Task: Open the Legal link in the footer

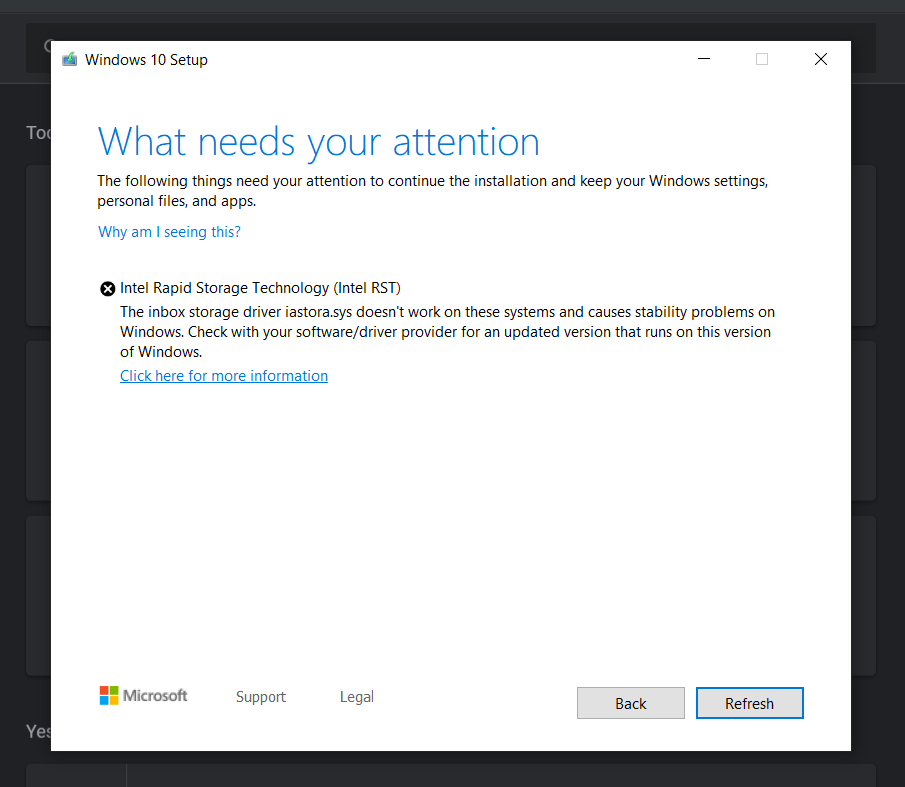Action: point(356,697)
